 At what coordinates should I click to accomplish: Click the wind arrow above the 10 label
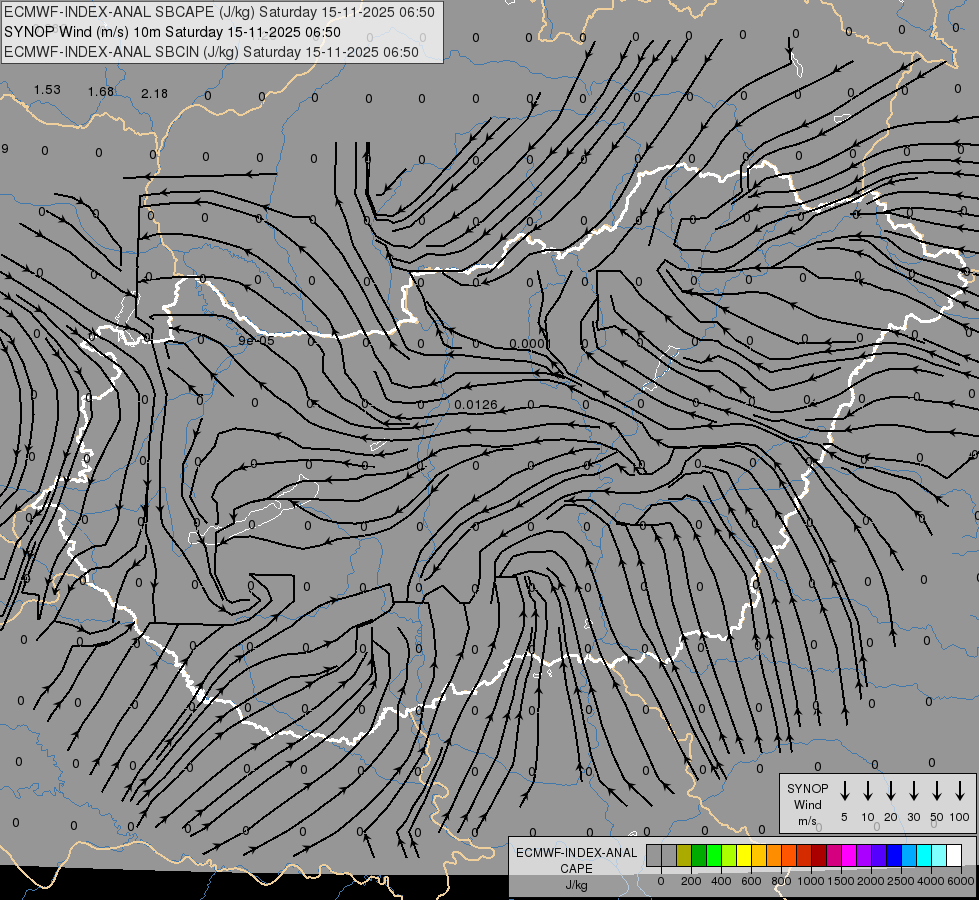click(x=867, y=791)
